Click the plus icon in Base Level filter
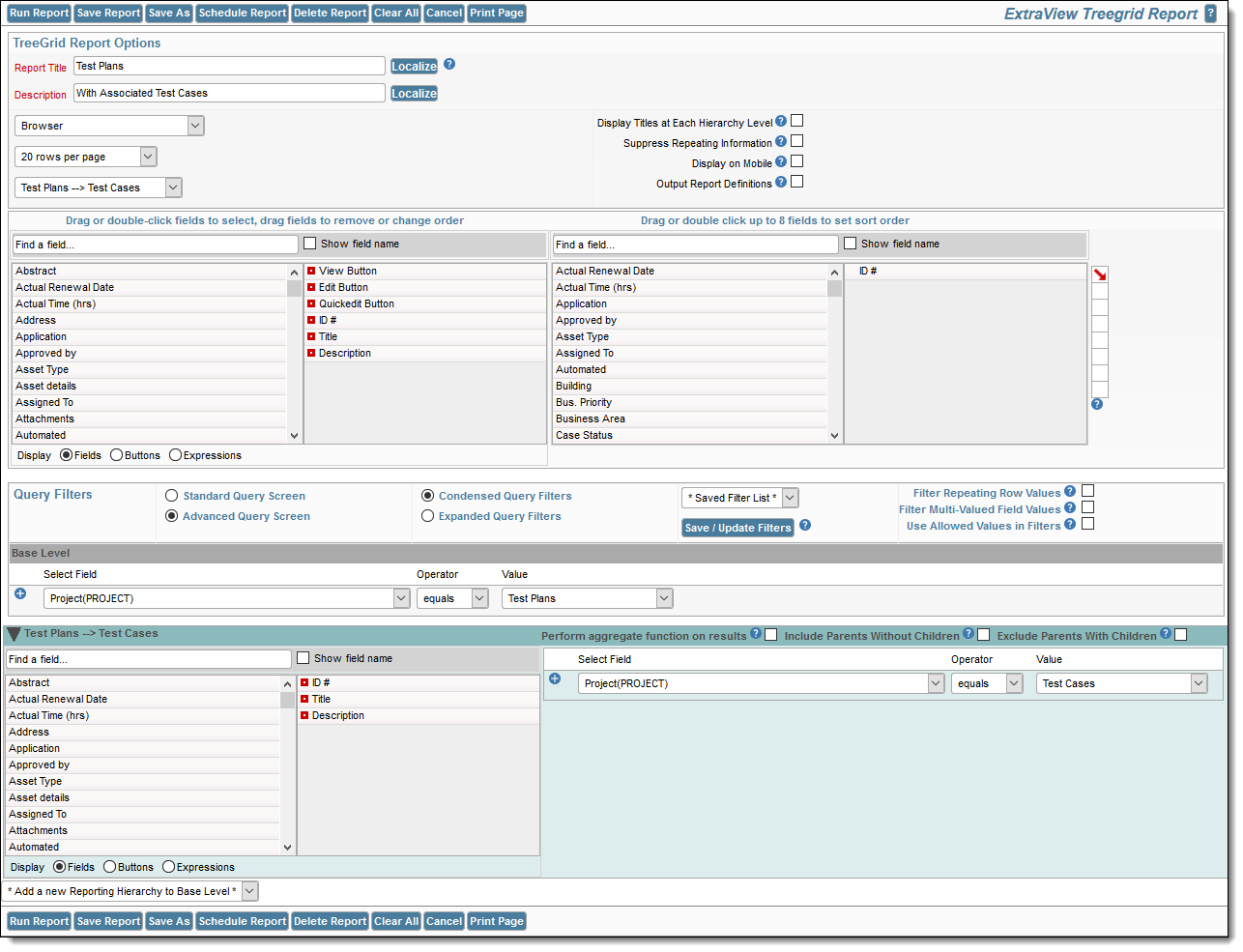 point(20,593)
